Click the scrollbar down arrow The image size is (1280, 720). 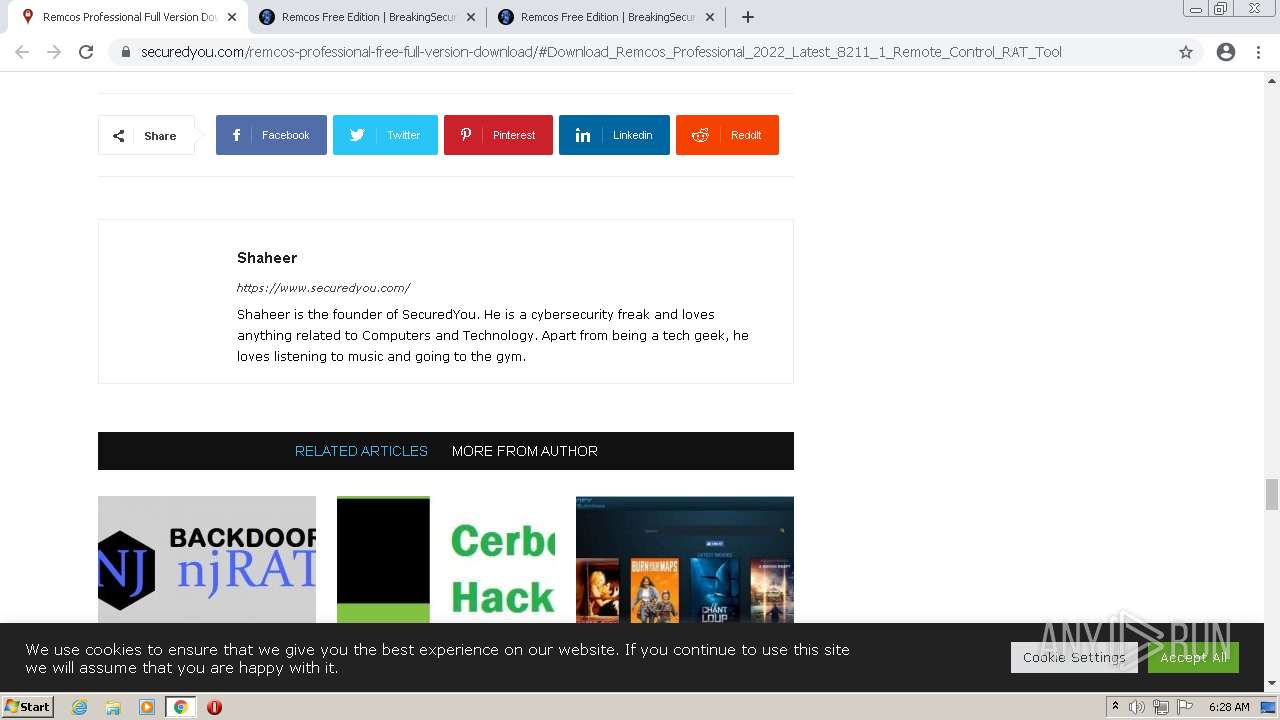(1272, 684)
